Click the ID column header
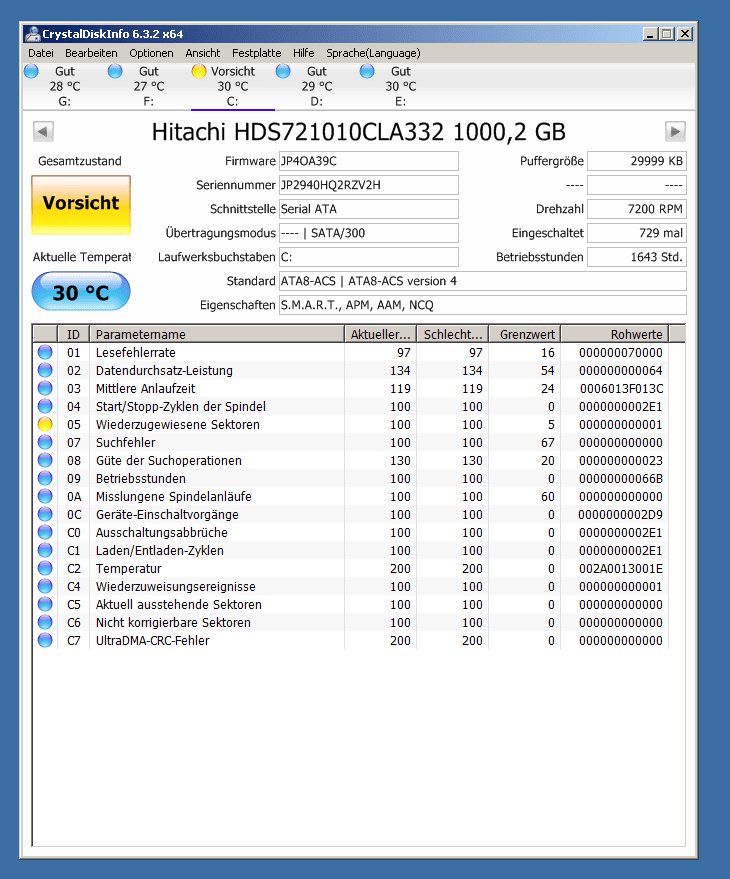Screen dimensions: 730x879 (x=73, y=335)
